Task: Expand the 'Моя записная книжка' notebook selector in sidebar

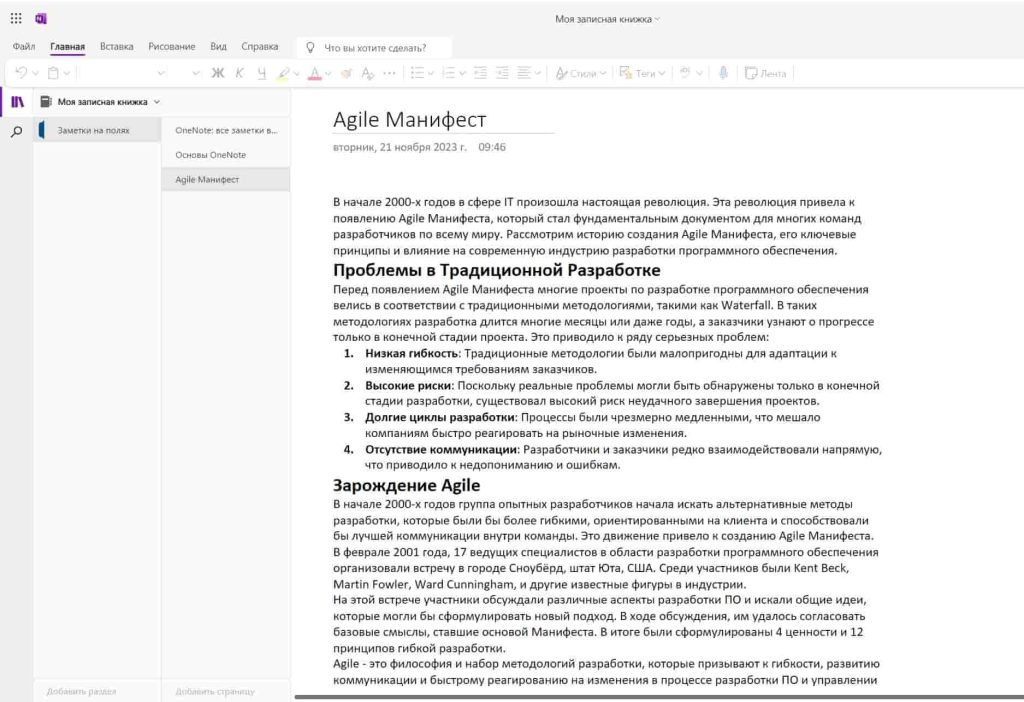Action: (100, 102)
